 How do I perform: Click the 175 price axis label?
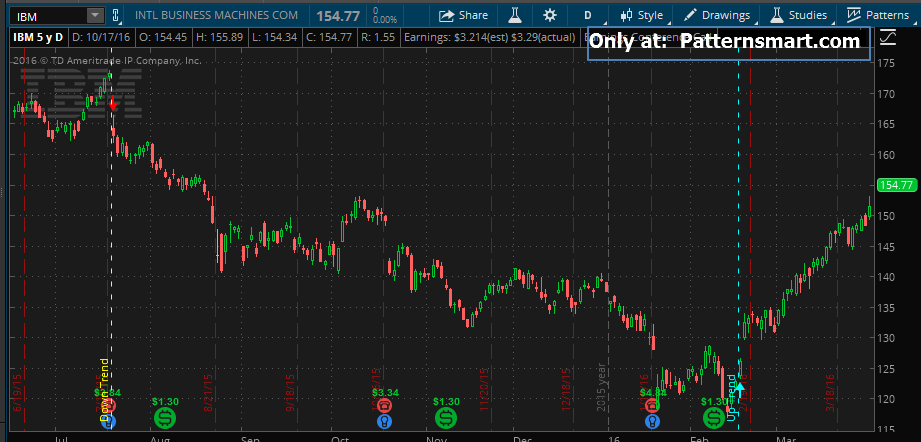pyautogui.click(x=886, y=63)
